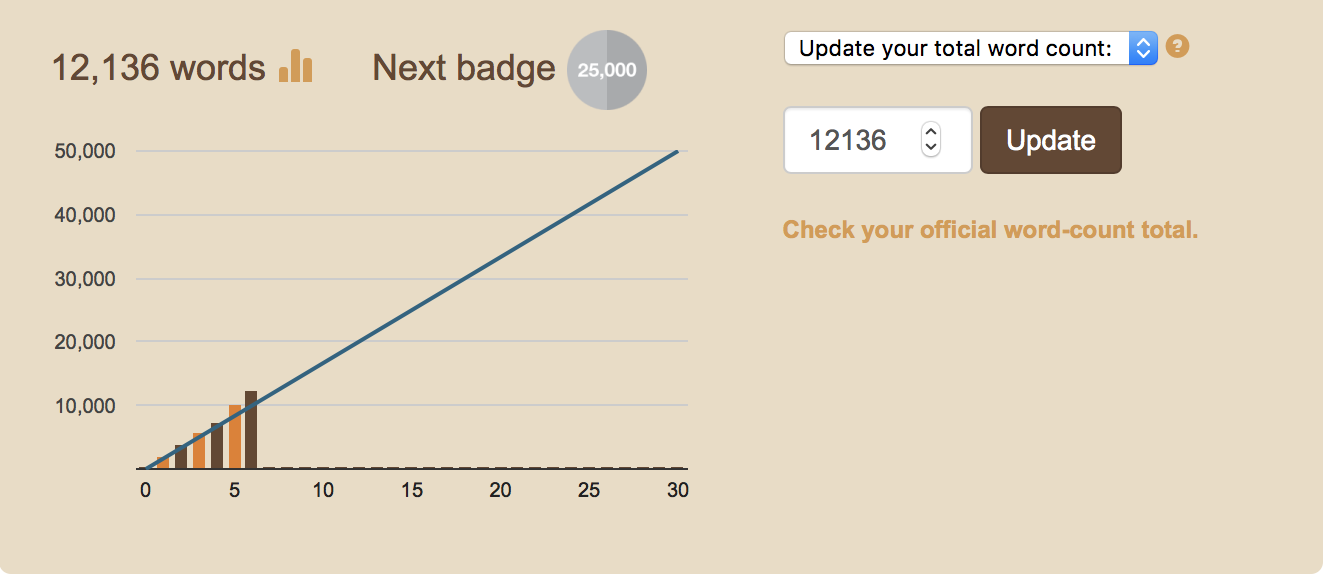Click the 15 label on chart x-axis

pos(412,491)
